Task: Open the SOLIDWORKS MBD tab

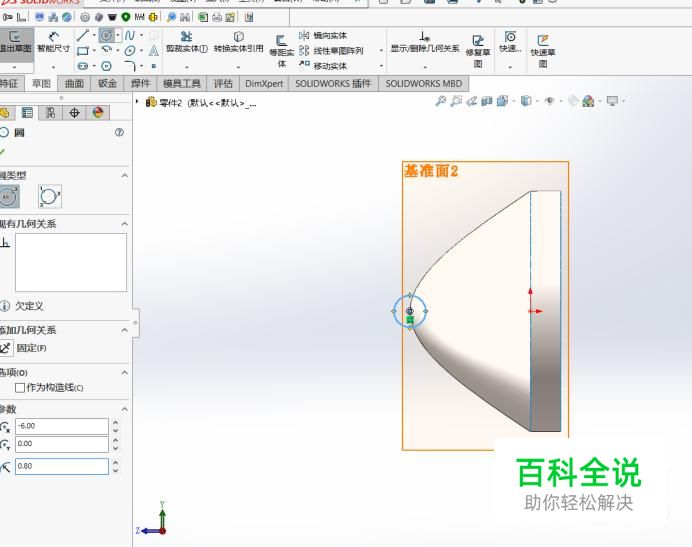Action: [x=424, y=83]
